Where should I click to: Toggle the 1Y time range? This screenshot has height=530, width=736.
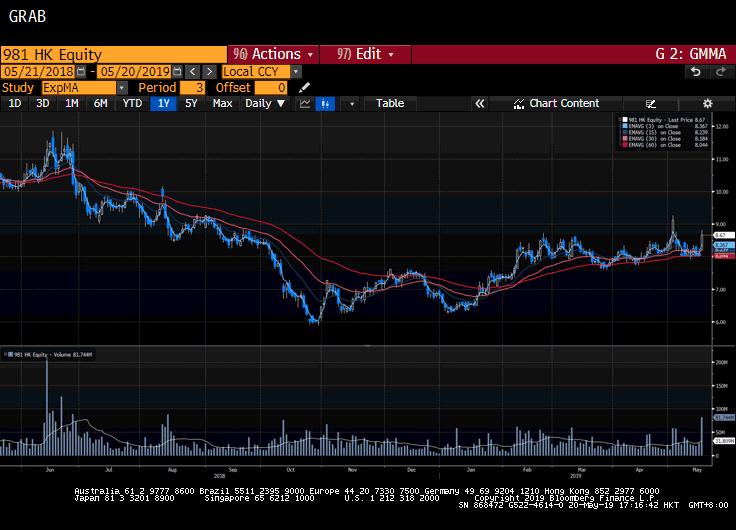click(x=163, y=103)
